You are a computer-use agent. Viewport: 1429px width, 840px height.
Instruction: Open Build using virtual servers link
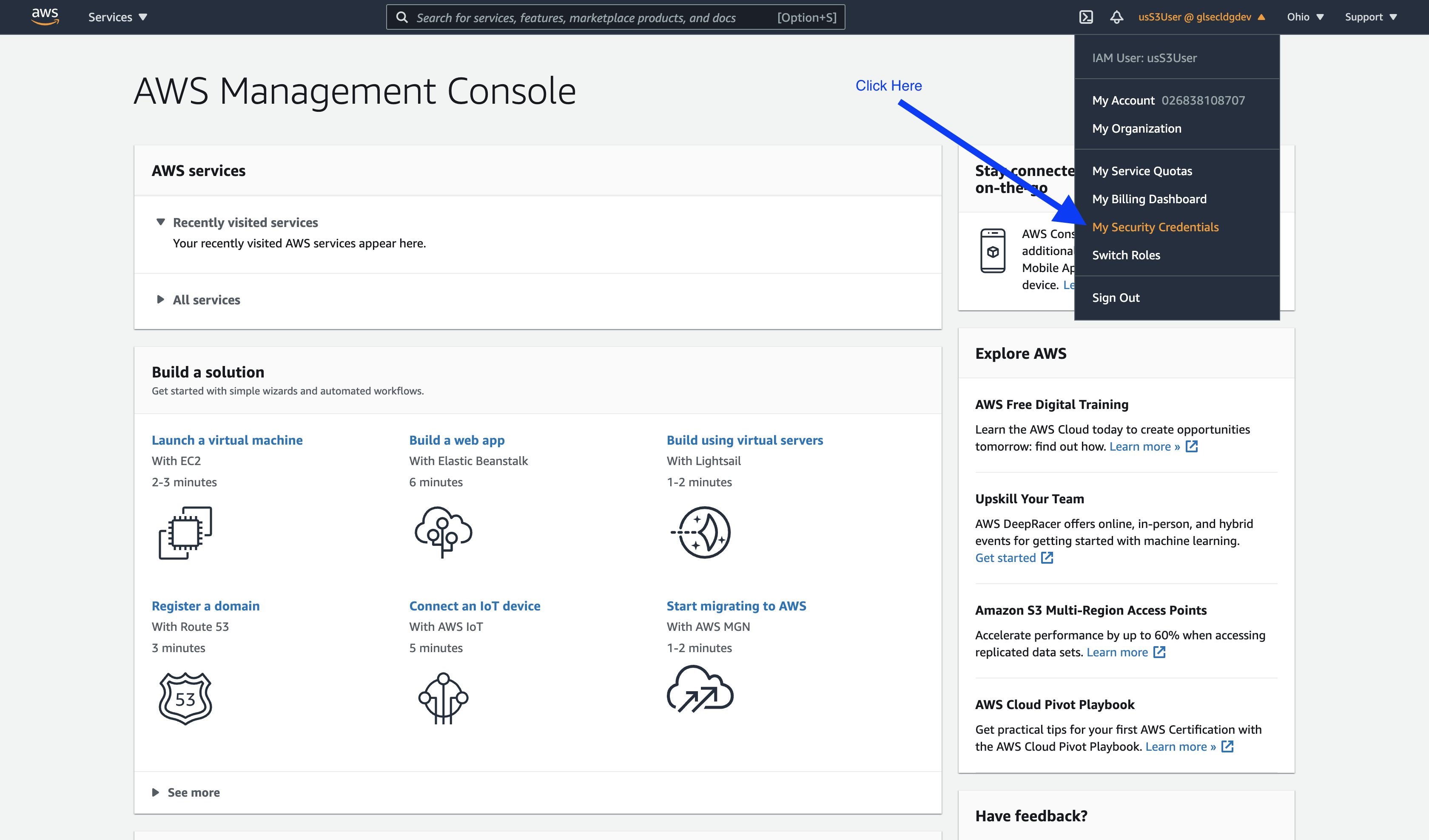click(x=745, y=440)
